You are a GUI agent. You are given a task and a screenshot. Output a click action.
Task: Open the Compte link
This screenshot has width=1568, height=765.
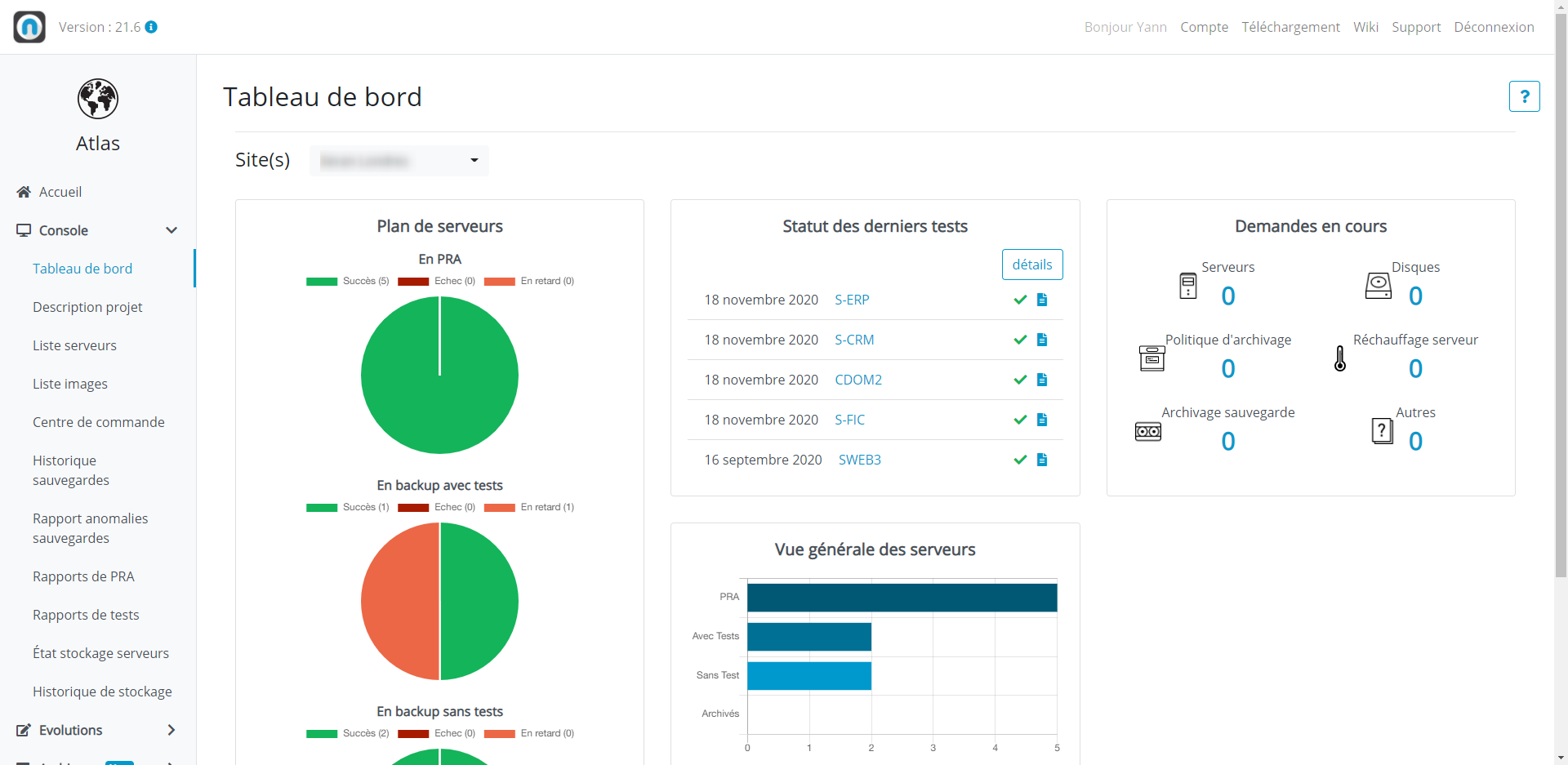(x=1204, y=27)
